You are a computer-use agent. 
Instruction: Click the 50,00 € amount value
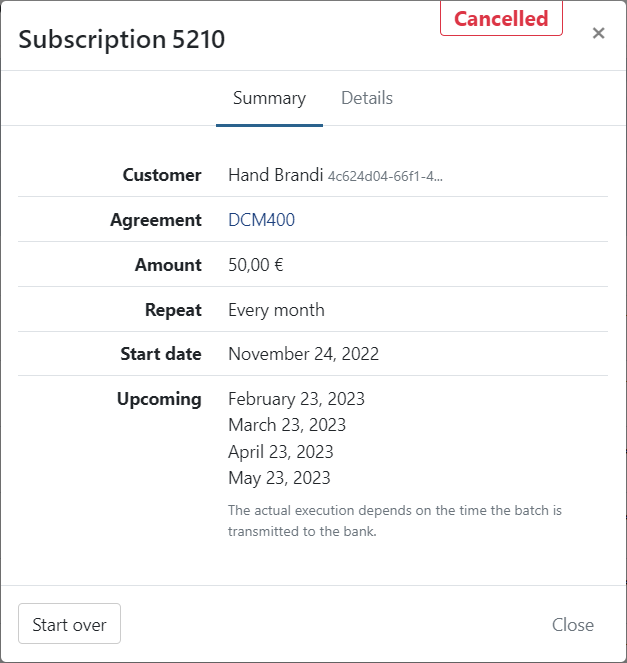pos(257,265)
